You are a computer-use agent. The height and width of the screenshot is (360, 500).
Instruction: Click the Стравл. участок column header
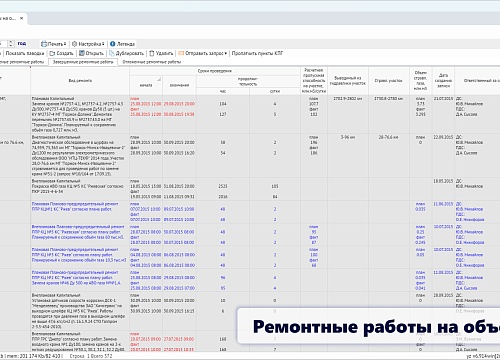pos(389,81)
